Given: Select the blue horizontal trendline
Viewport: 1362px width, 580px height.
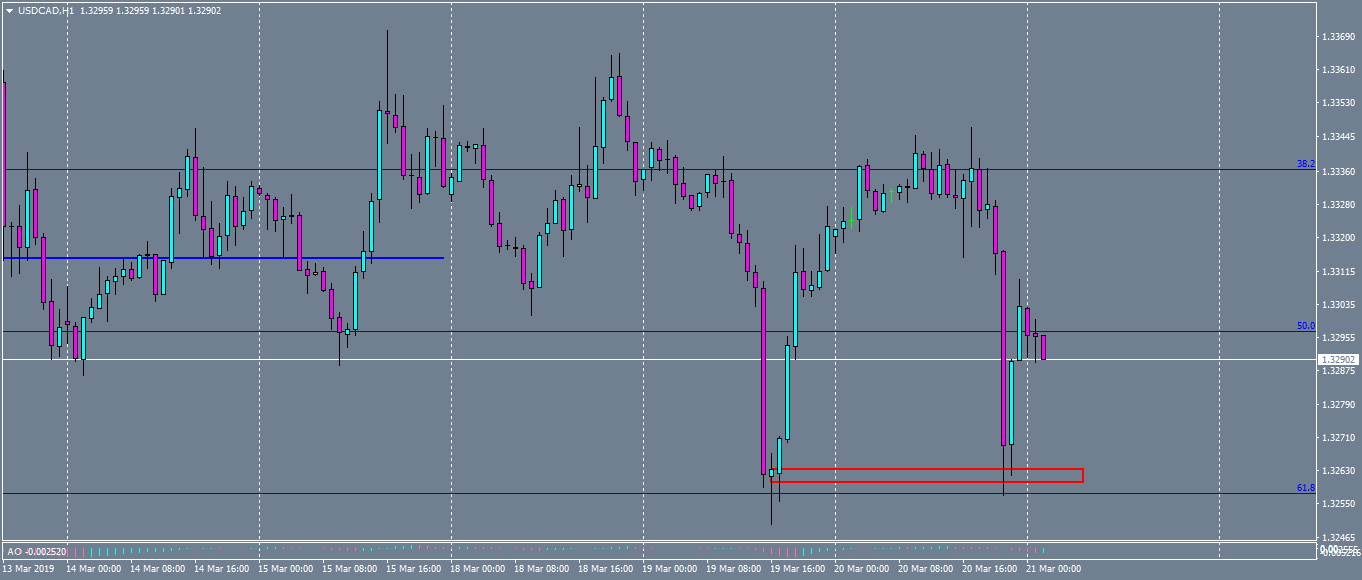Looking at the screenshot, I should click(250, 258).
